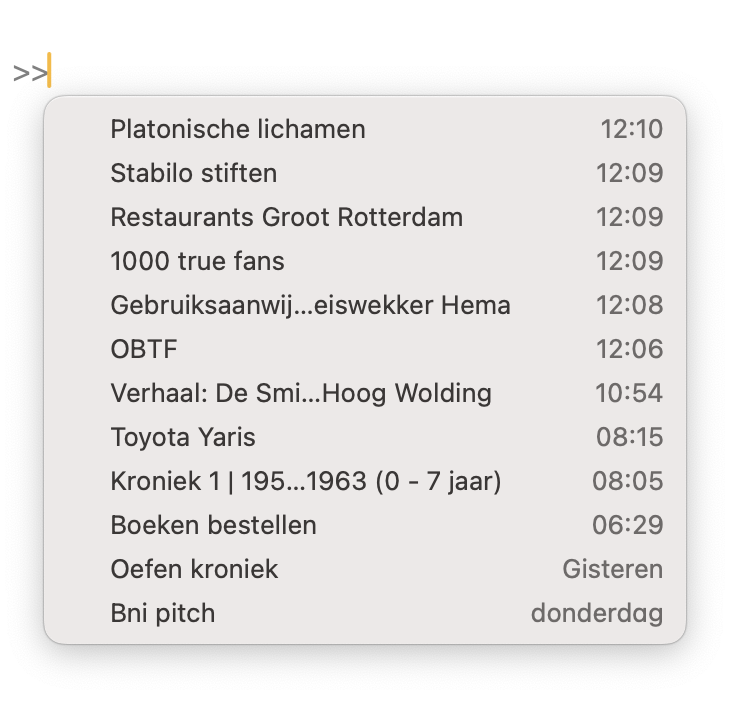Open Verhaal: De Smi…Hoog Wolding
The height and width of the screenshot is (702, 734).
pyautogui.click(x=301, y=393)
